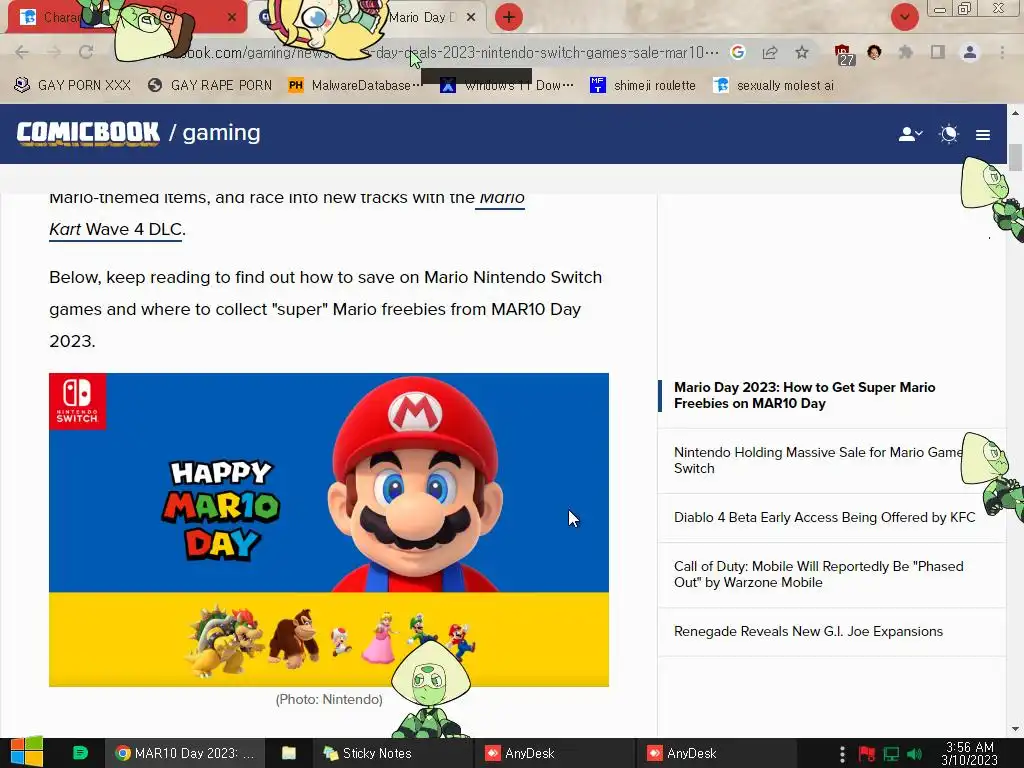Open File Explorer from the taskbar

point(289,753)
